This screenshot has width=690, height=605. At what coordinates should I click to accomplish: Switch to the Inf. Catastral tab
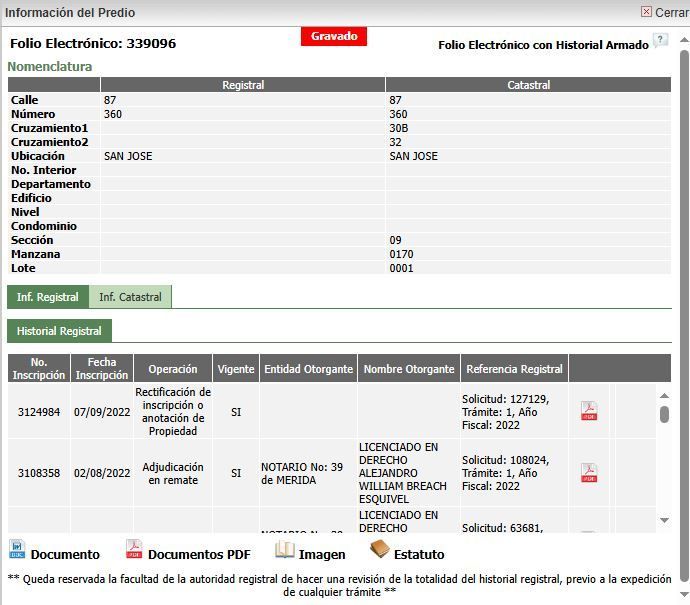[130, 297]
